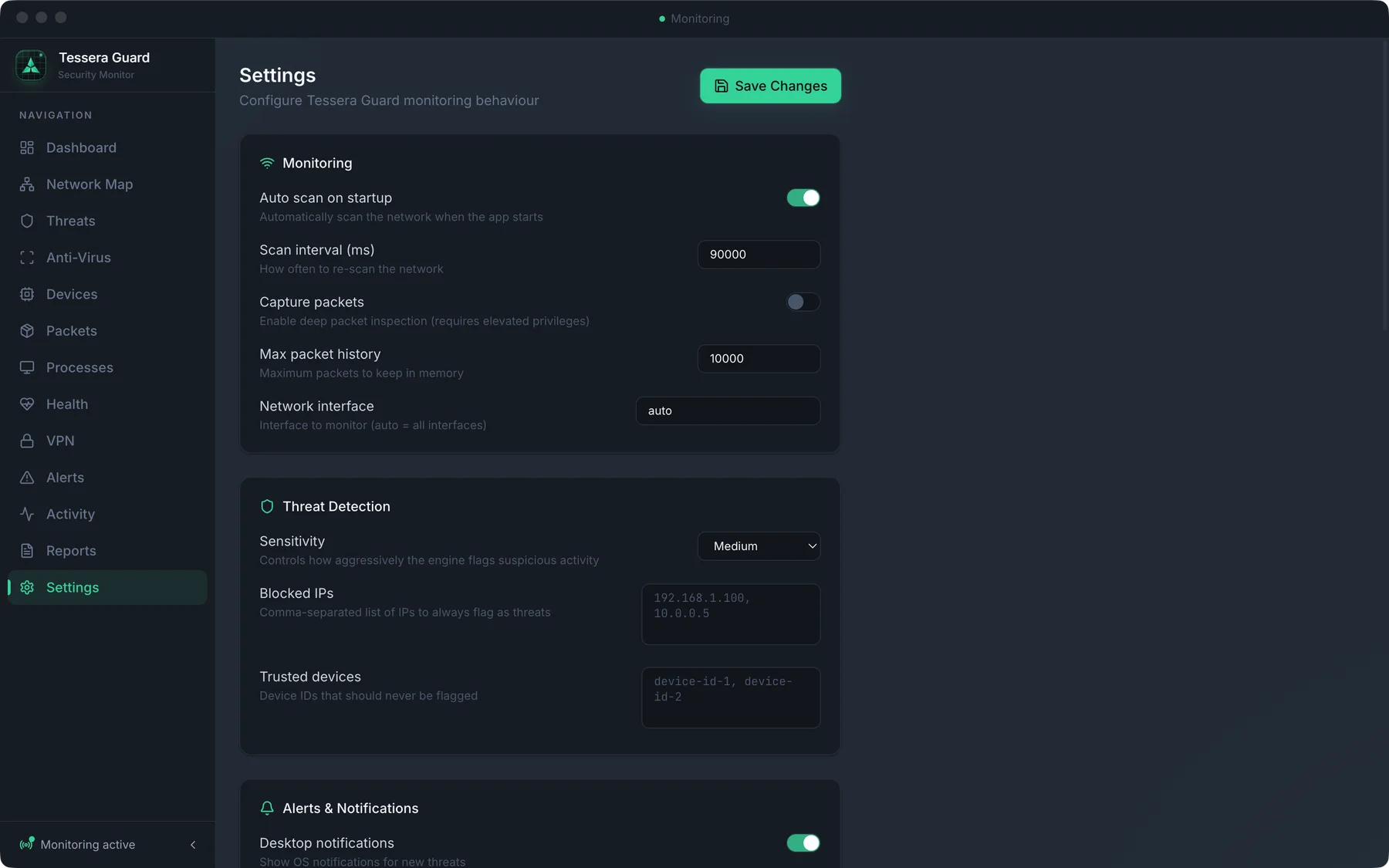The width and height of the screenshot is (1389, 868).
Task: Open the Sensitivity Medium dropdown
Action: click(759, 546)
